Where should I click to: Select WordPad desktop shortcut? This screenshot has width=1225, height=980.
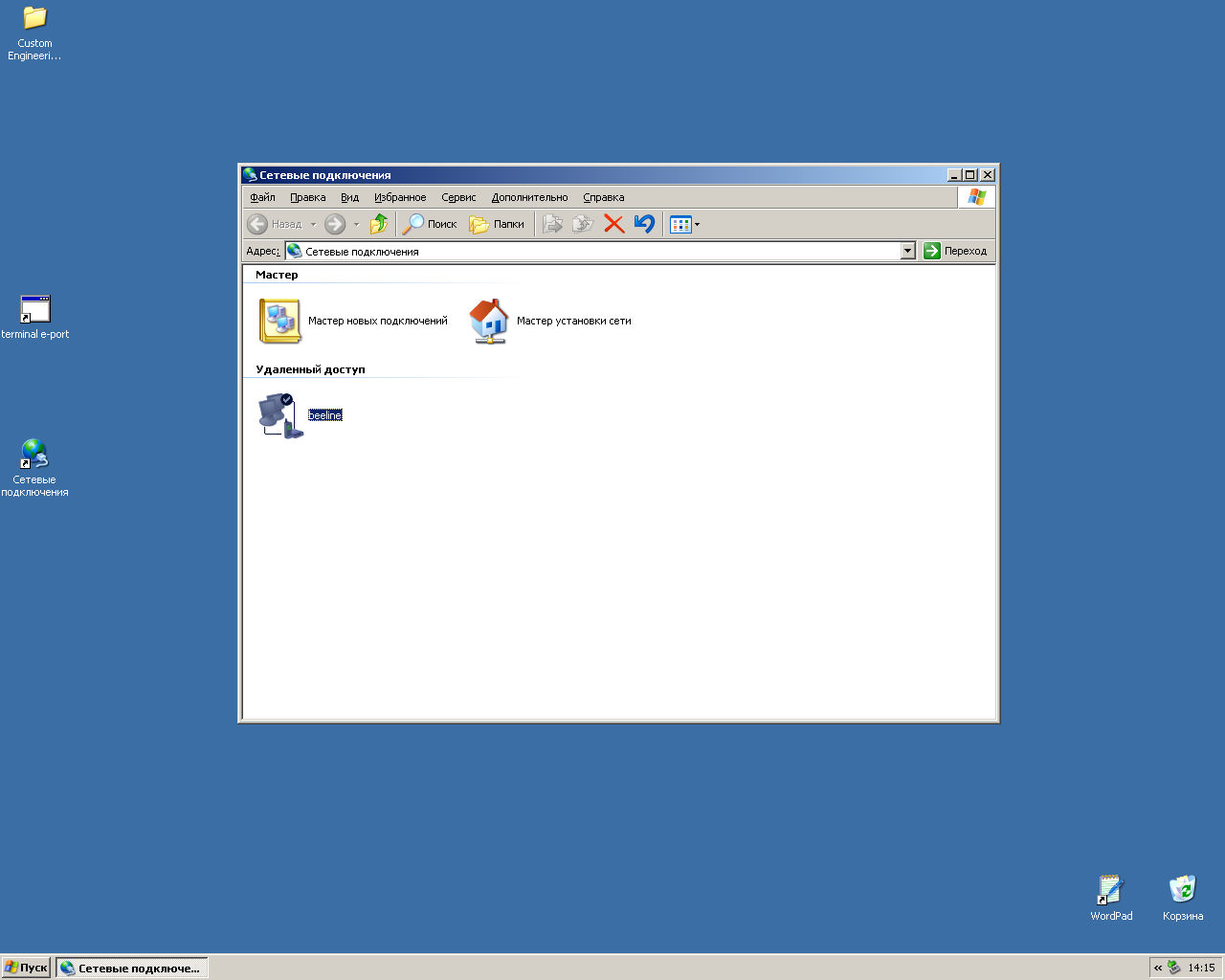pyautogui.click(x=1111, y=898)
